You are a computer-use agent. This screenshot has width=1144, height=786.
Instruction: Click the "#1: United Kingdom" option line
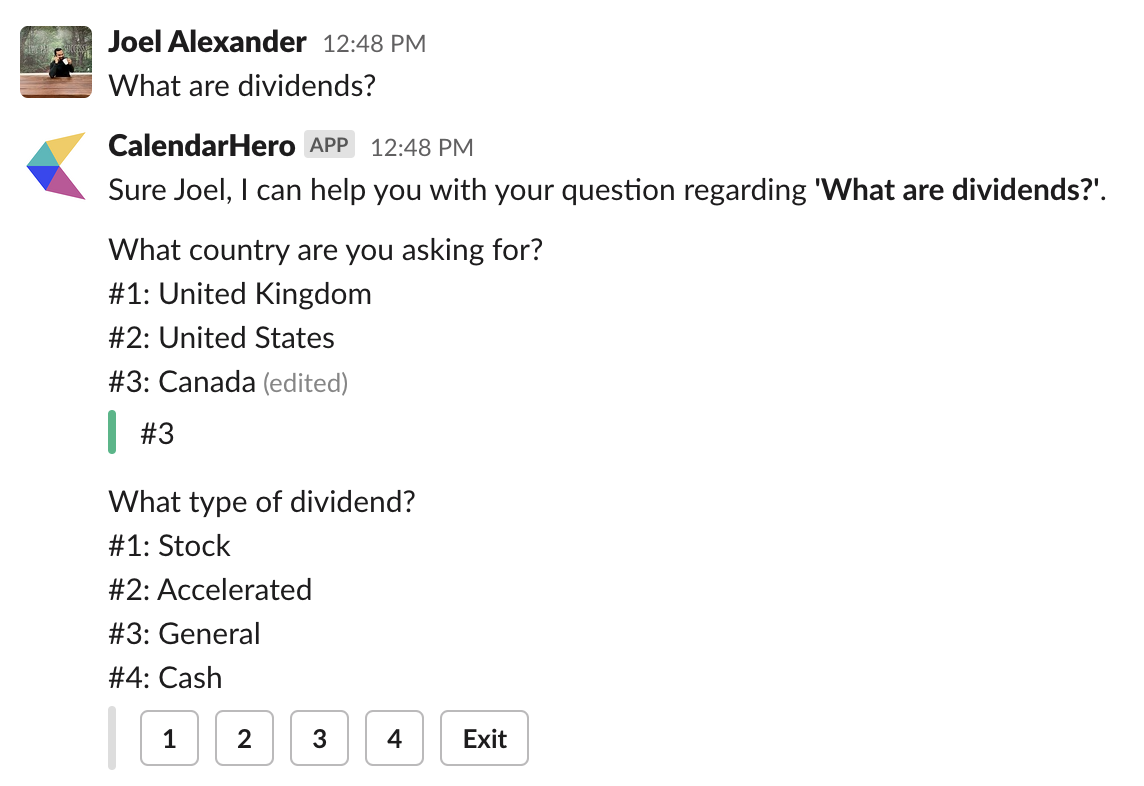[240, 294]
